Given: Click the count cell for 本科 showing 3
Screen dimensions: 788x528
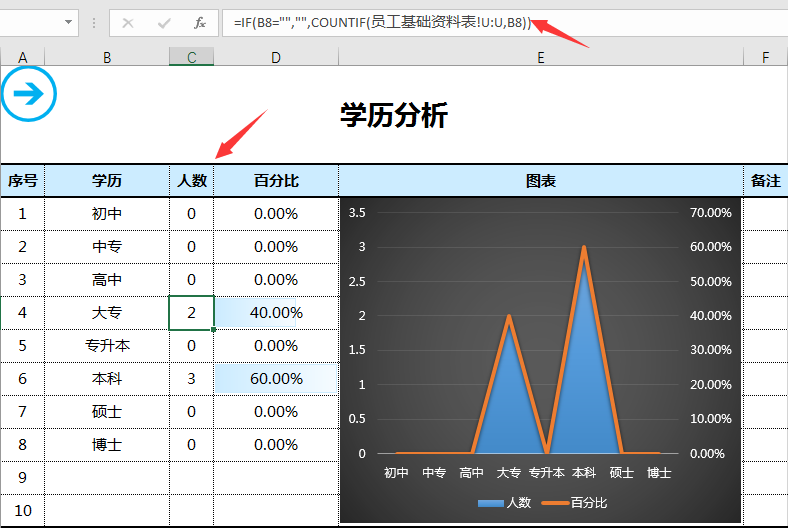Looking at the screenshot, I should coord(191,379).
